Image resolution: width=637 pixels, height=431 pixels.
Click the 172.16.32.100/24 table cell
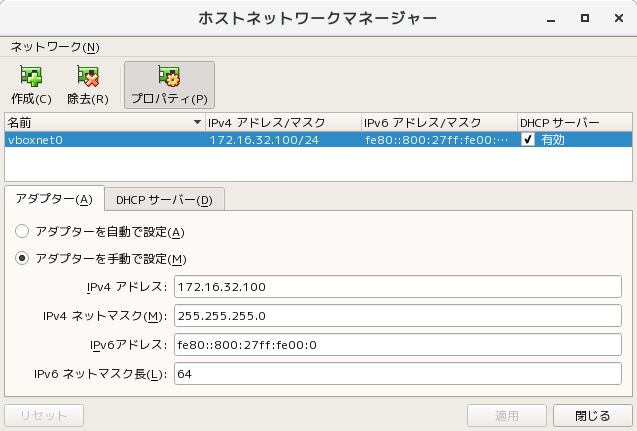point(264,140)
